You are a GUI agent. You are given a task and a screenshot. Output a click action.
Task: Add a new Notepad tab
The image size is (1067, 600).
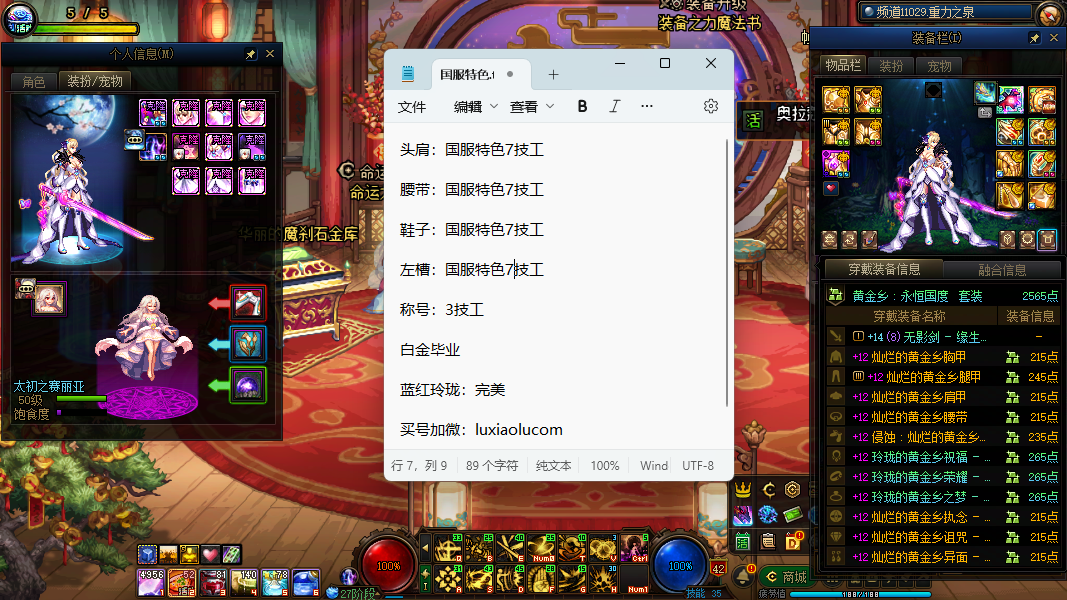click(553, 74)
